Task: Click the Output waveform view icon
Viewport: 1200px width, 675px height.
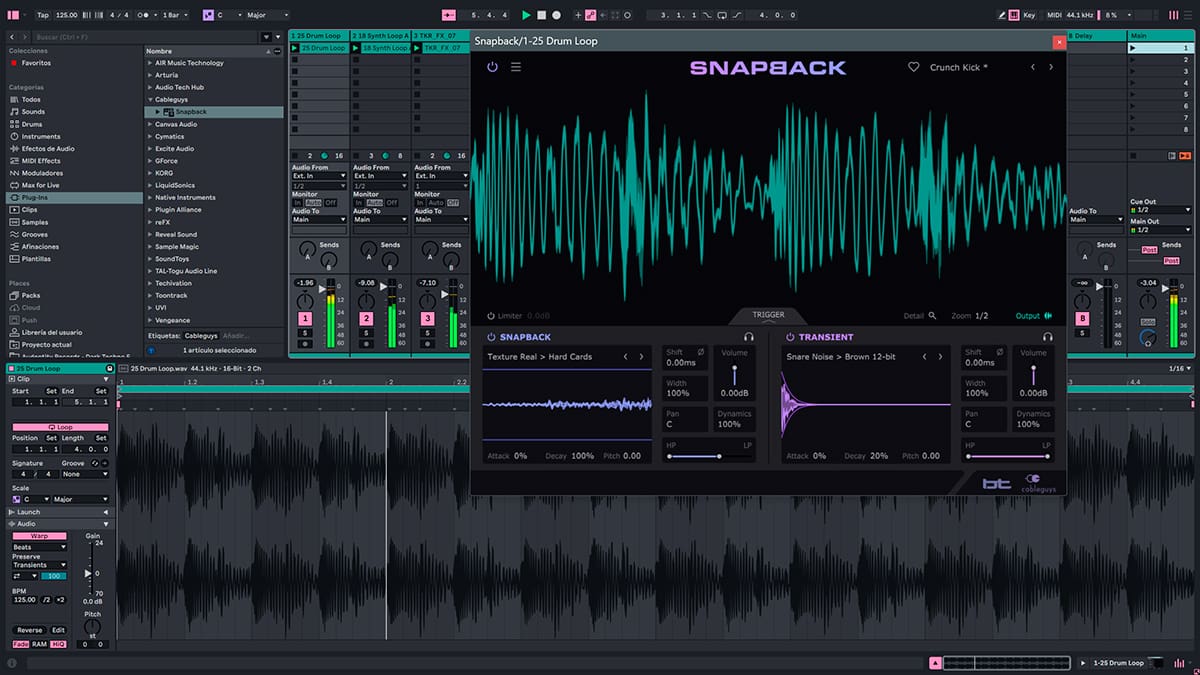Action: (1049, 315)
